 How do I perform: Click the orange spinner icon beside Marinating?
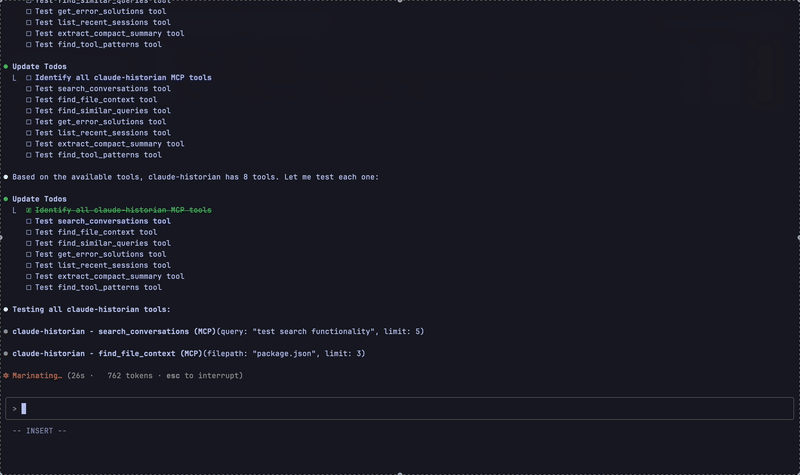[x=6, y=376]
